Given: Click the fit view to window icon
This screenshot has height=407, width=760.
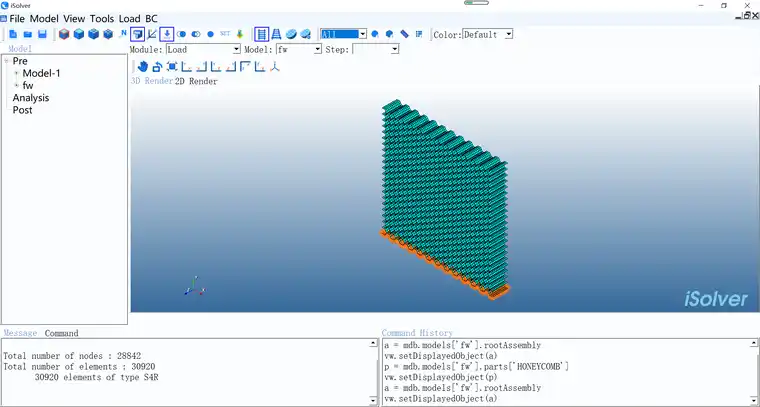Looking at the screenshot, I should (x=172, y=67).
